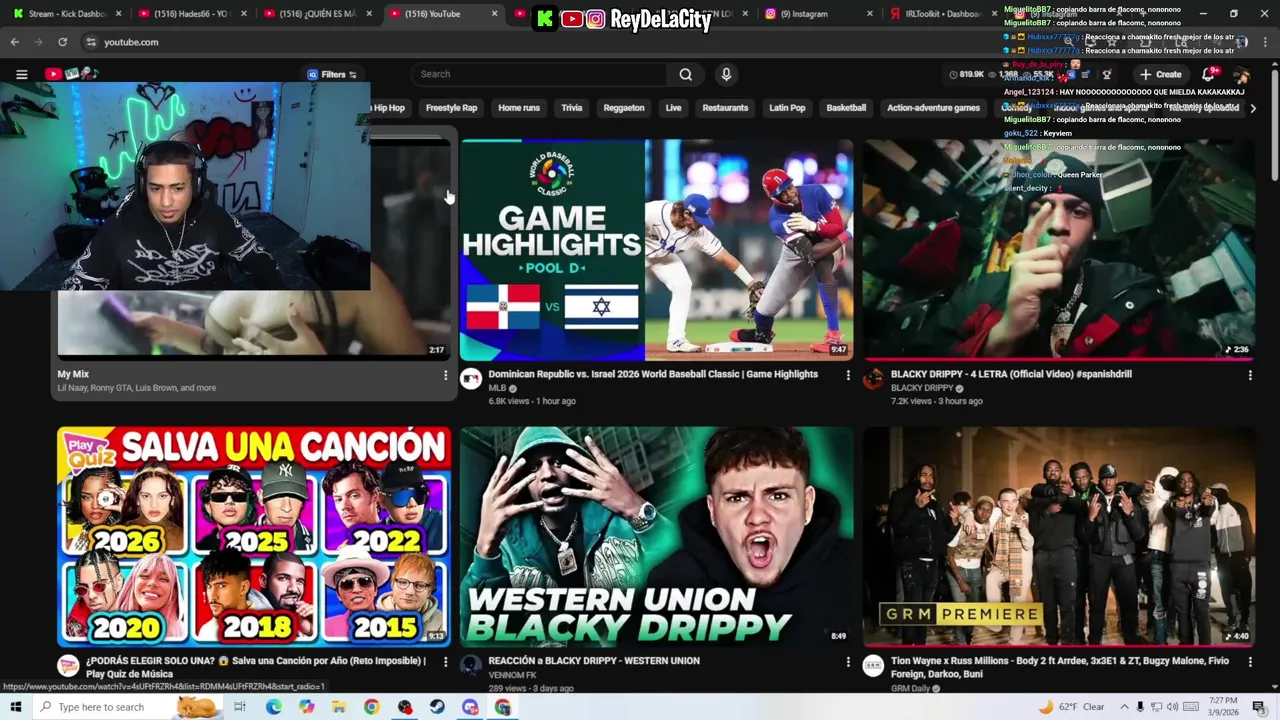Screen dimensions: 1280x720
Task: Click the Play Quiz de Música avatar
Action: pyautogui.click(x=68, y=666)
